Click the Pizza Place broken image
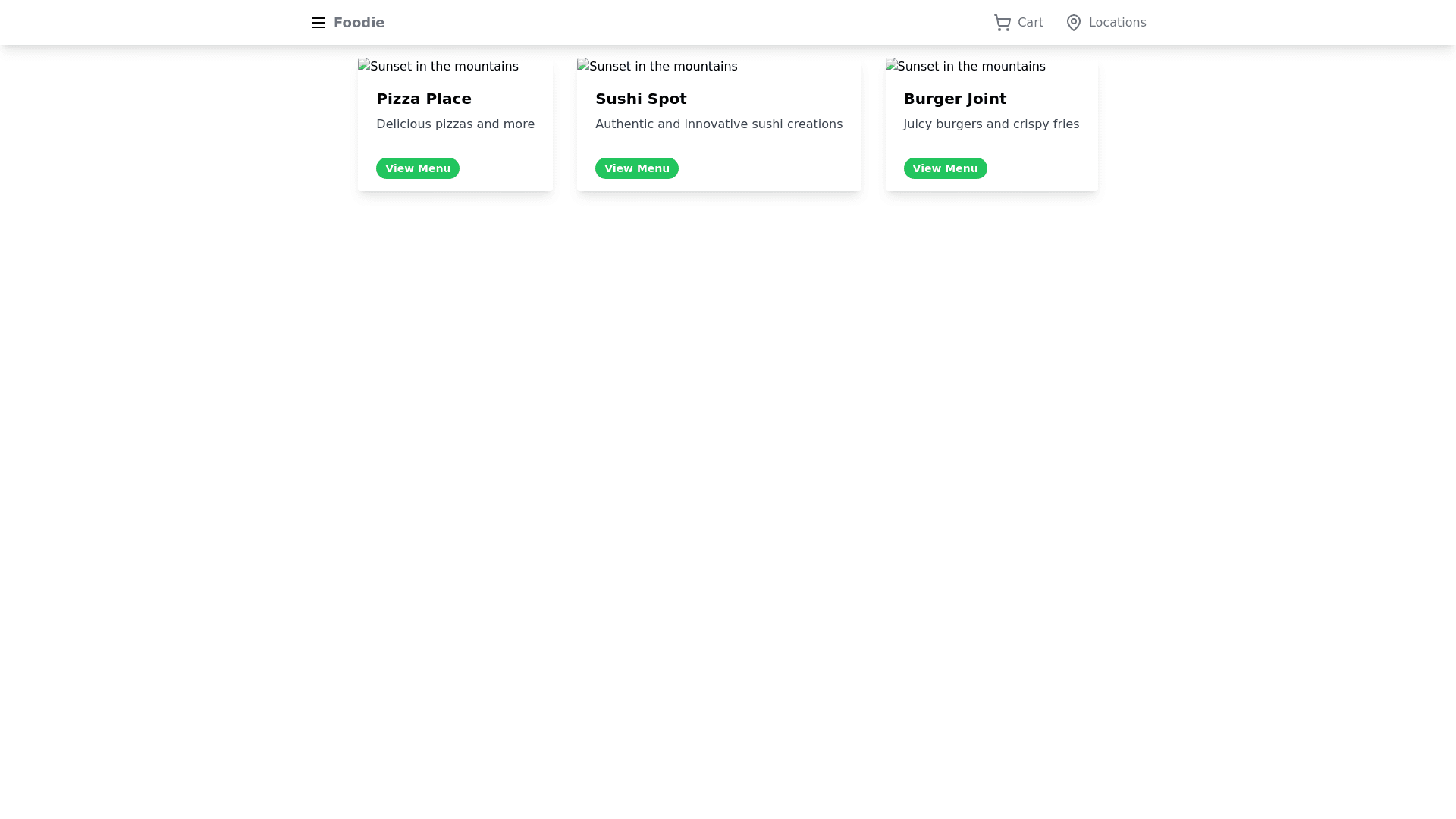 click(438, 67)
